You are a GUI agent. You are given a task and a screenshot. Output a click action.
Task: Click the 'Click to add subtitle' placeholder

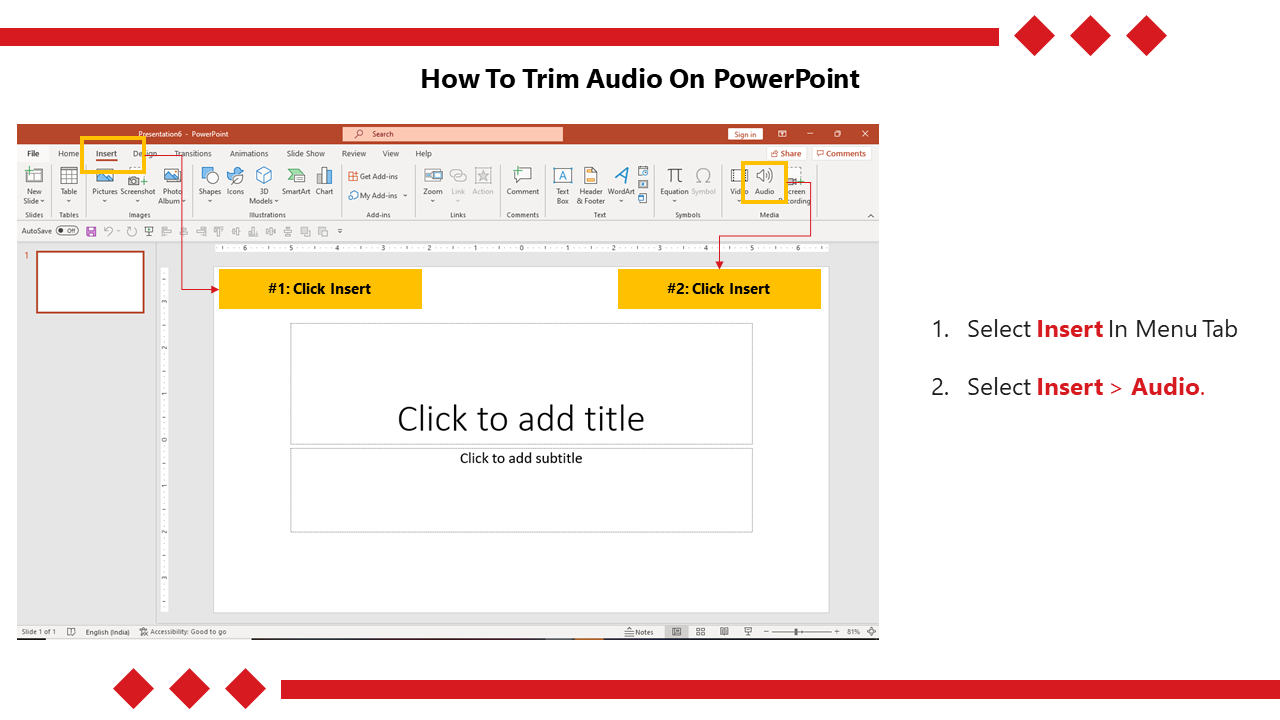click(521, 490)
